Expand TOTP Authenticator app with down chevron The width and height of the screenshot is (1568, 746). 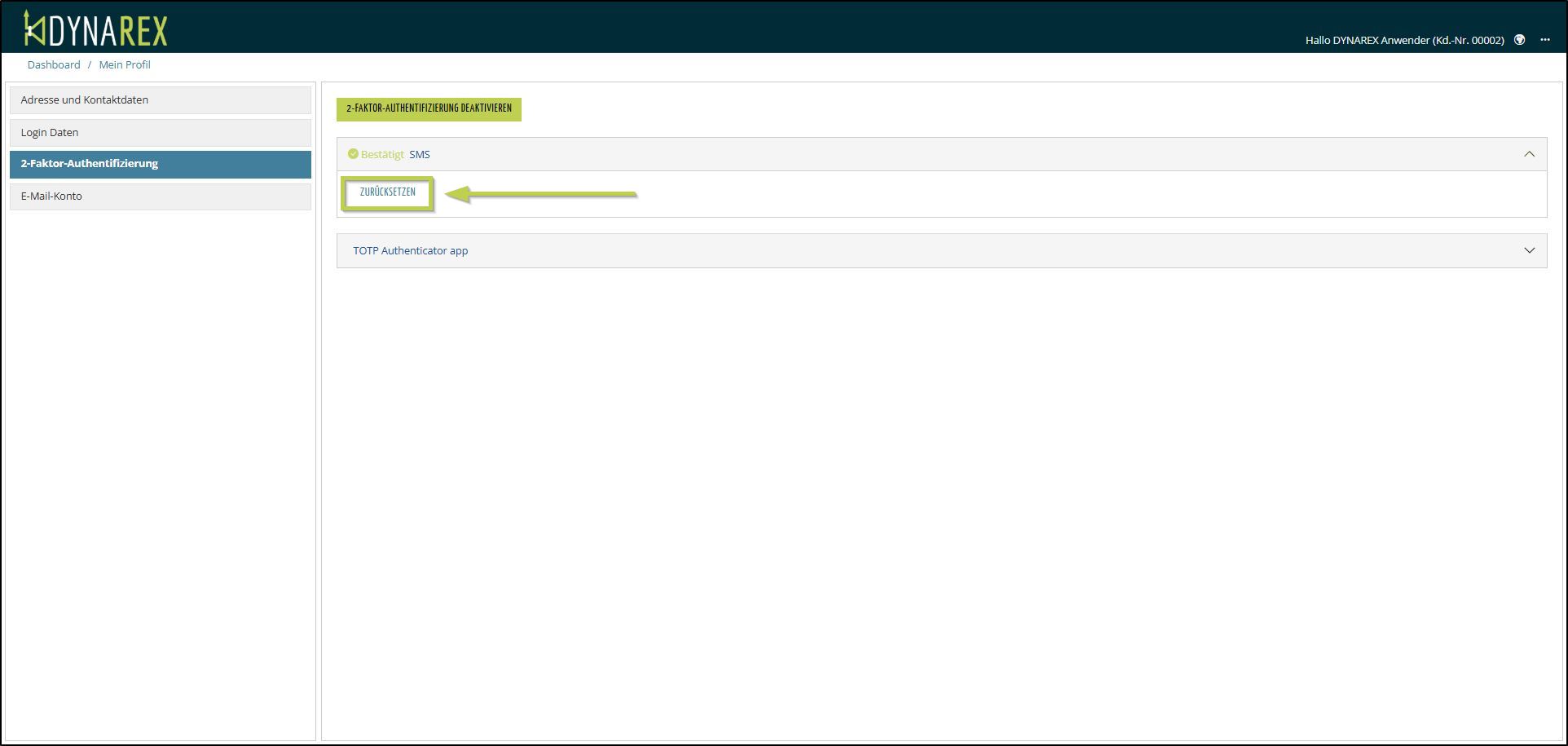[1529, 250]
